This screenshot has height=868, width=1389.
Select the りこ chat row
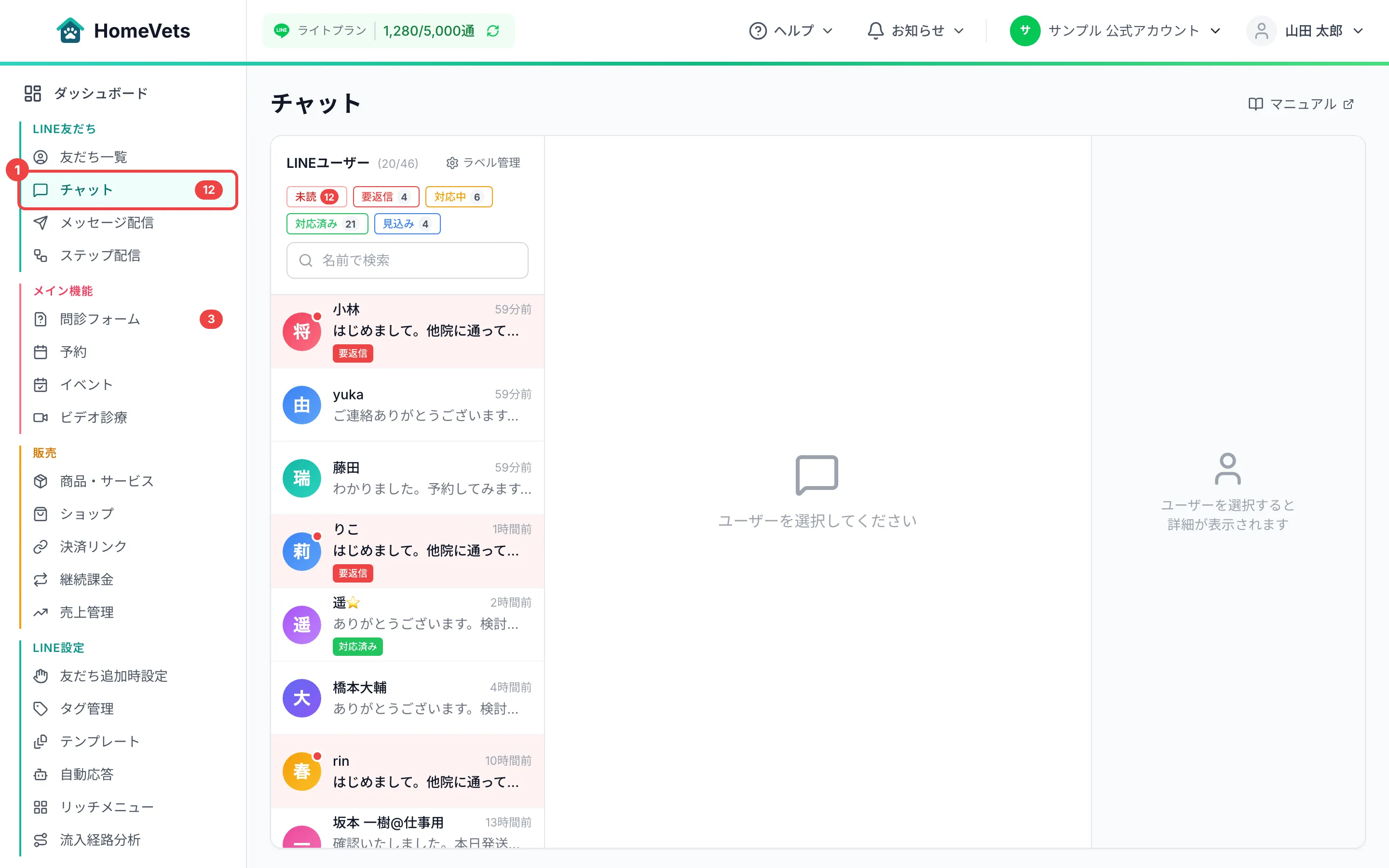pos(407,551)
